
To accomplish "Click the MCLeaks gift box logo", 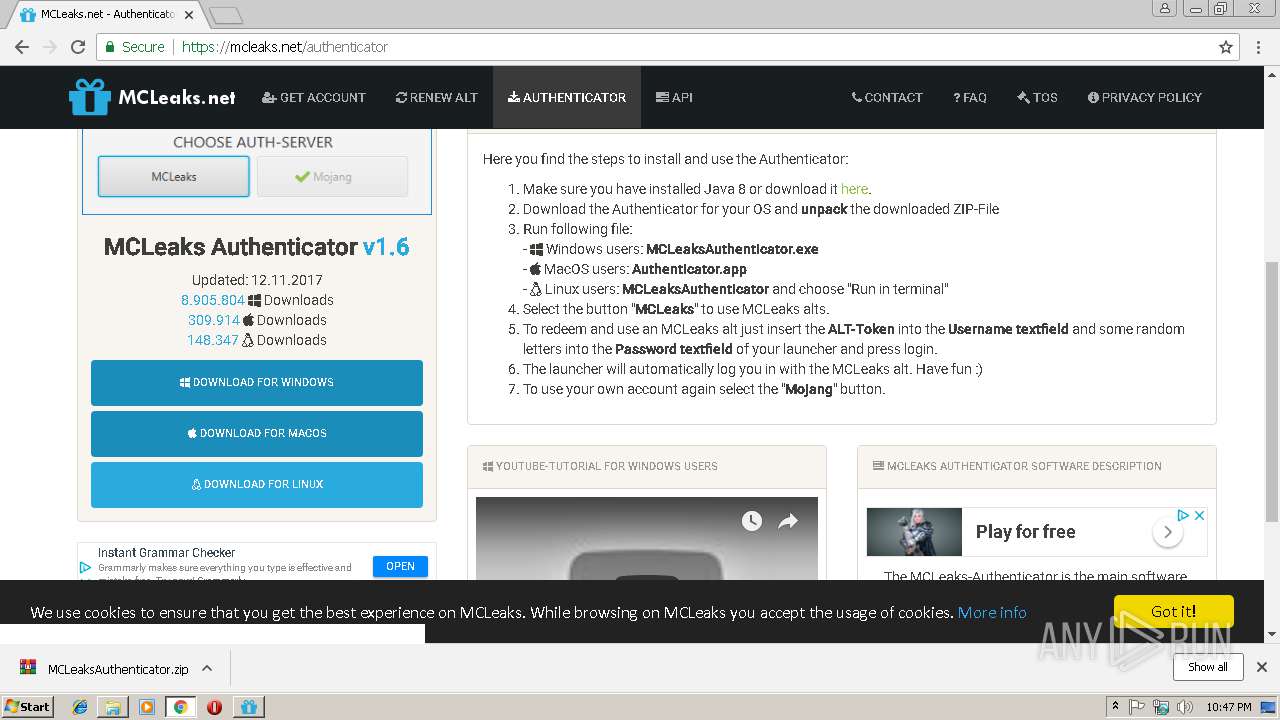I will tap(89, 97).
